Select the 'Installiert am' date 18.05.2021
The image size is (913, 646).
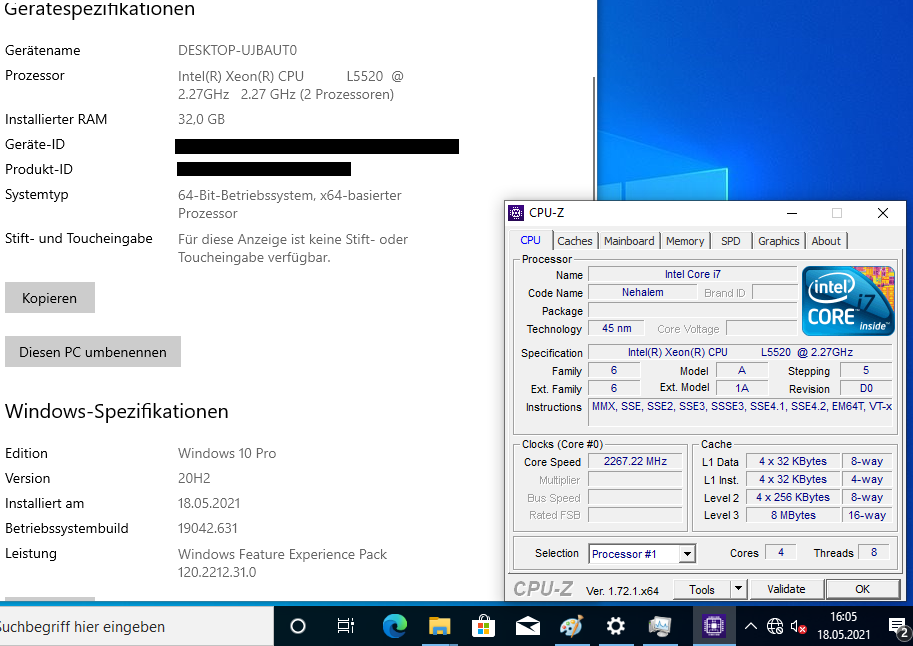(209, 503)
